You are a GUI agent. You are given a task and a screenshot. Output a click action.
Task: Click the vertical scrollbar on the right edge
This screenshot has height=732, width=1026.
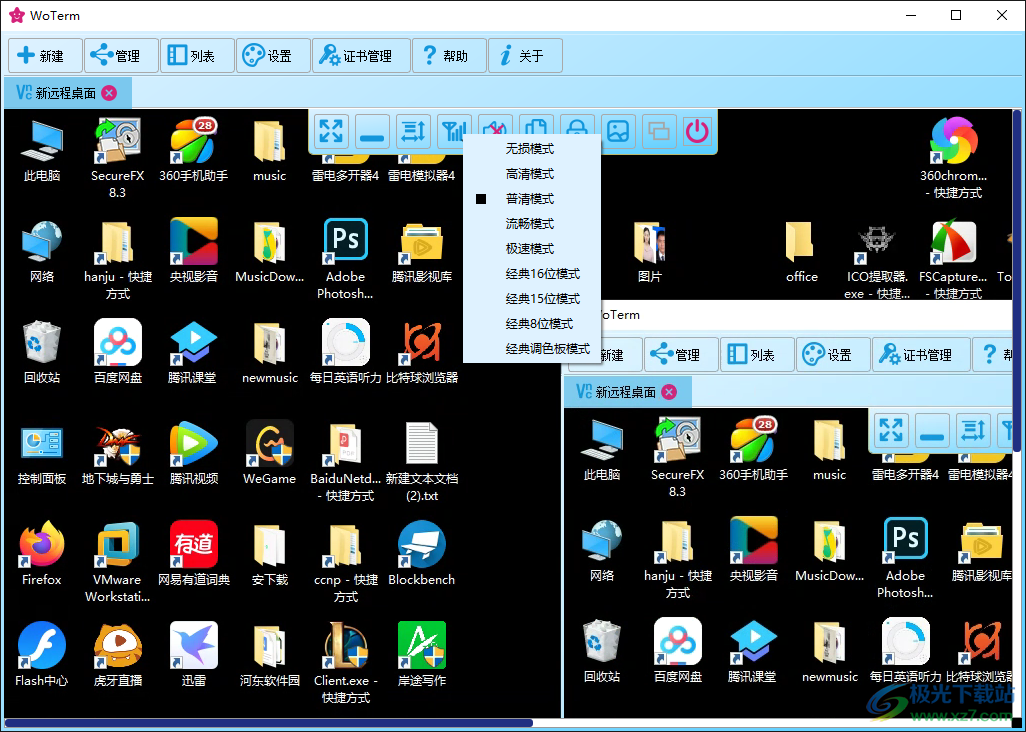(x=1017, y=281)
